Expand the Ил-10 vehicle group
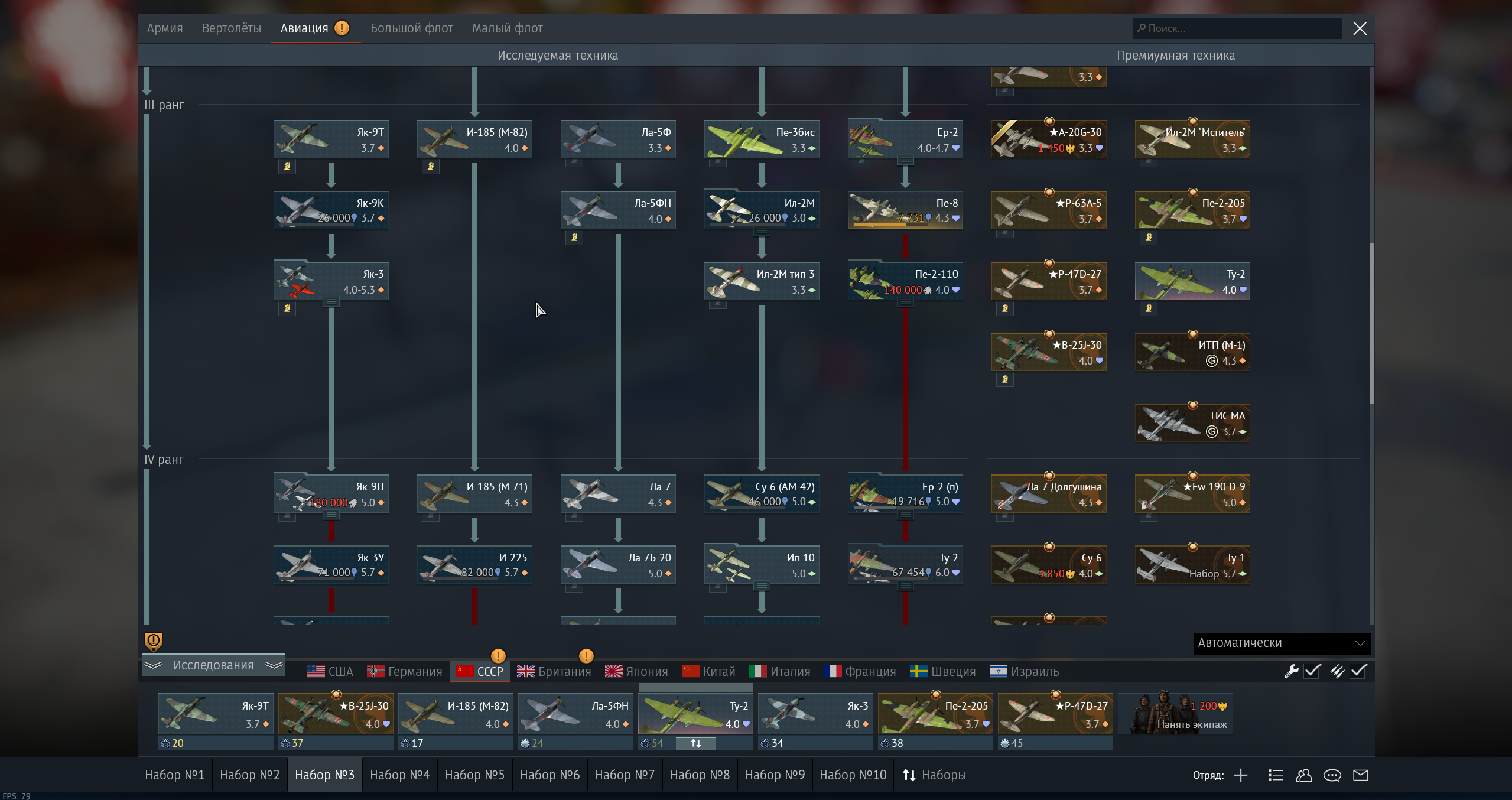The width and height of the screenshot is (1512, 800). click(762, 586)
